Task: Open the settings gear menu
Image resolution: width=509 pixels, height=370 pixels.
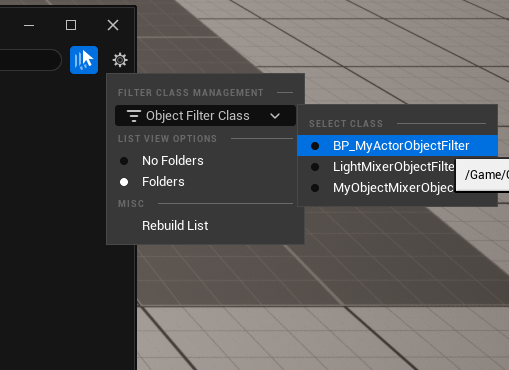Action: pyautogui.click(x=120, y=60)
